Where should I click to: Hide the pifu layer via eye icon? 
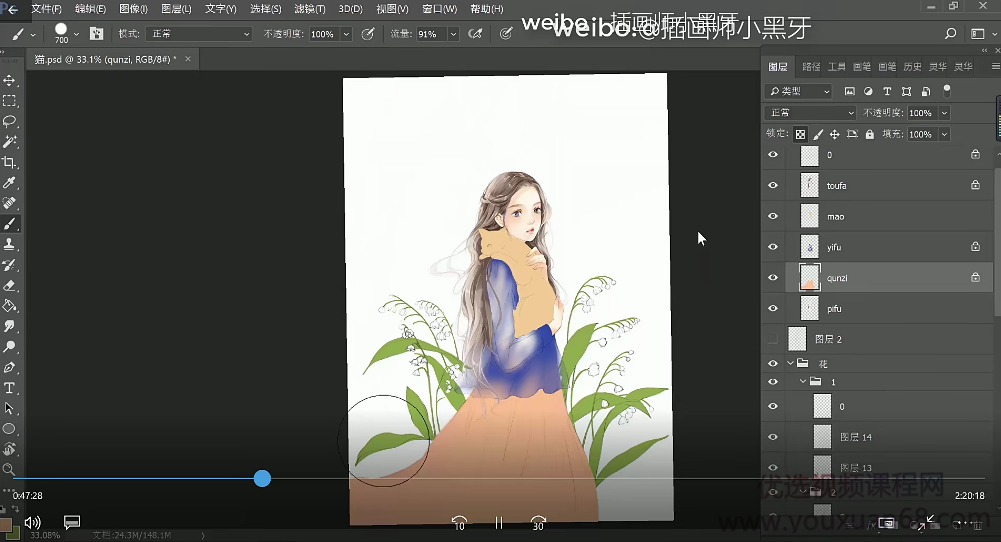tap(772, 309)
